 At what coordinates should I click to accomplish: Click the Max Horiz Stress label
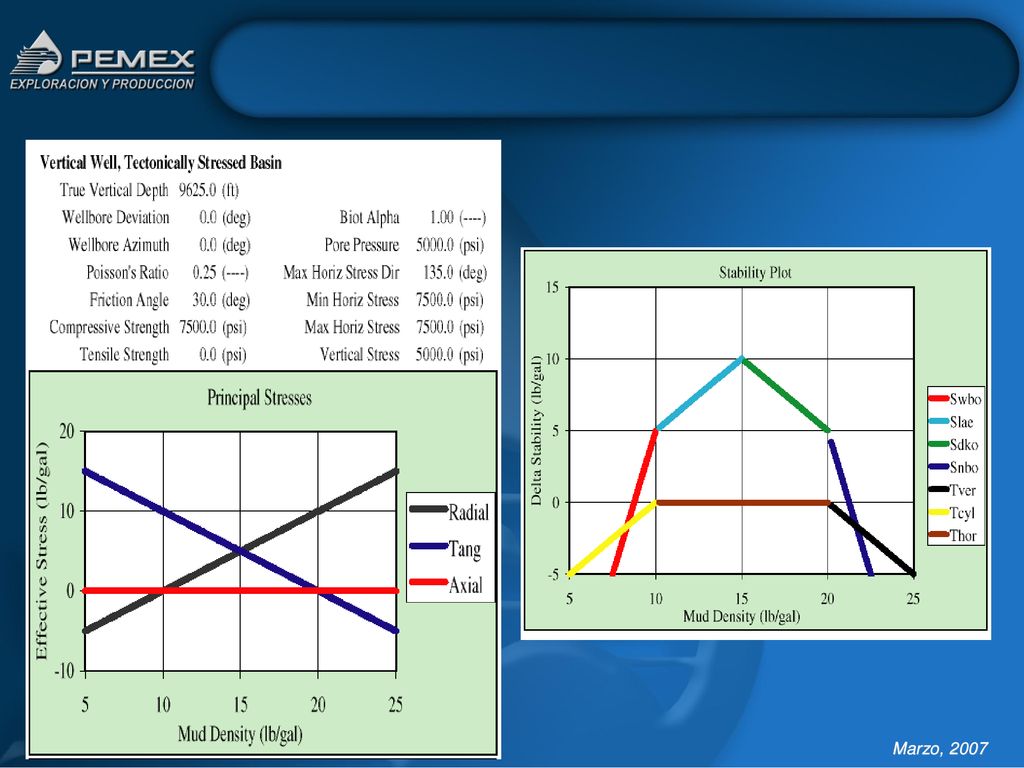352,327
